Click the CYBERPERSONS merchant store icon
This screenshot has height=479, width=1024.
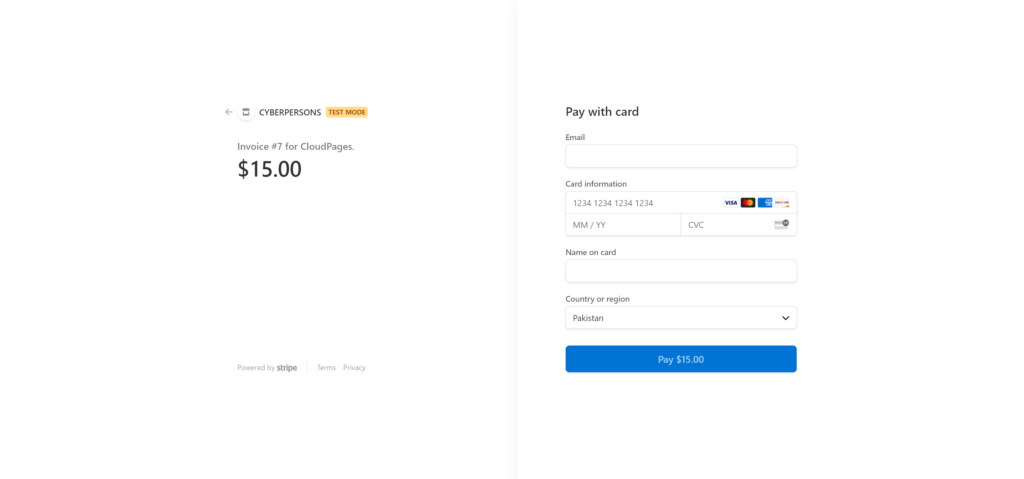246,112
